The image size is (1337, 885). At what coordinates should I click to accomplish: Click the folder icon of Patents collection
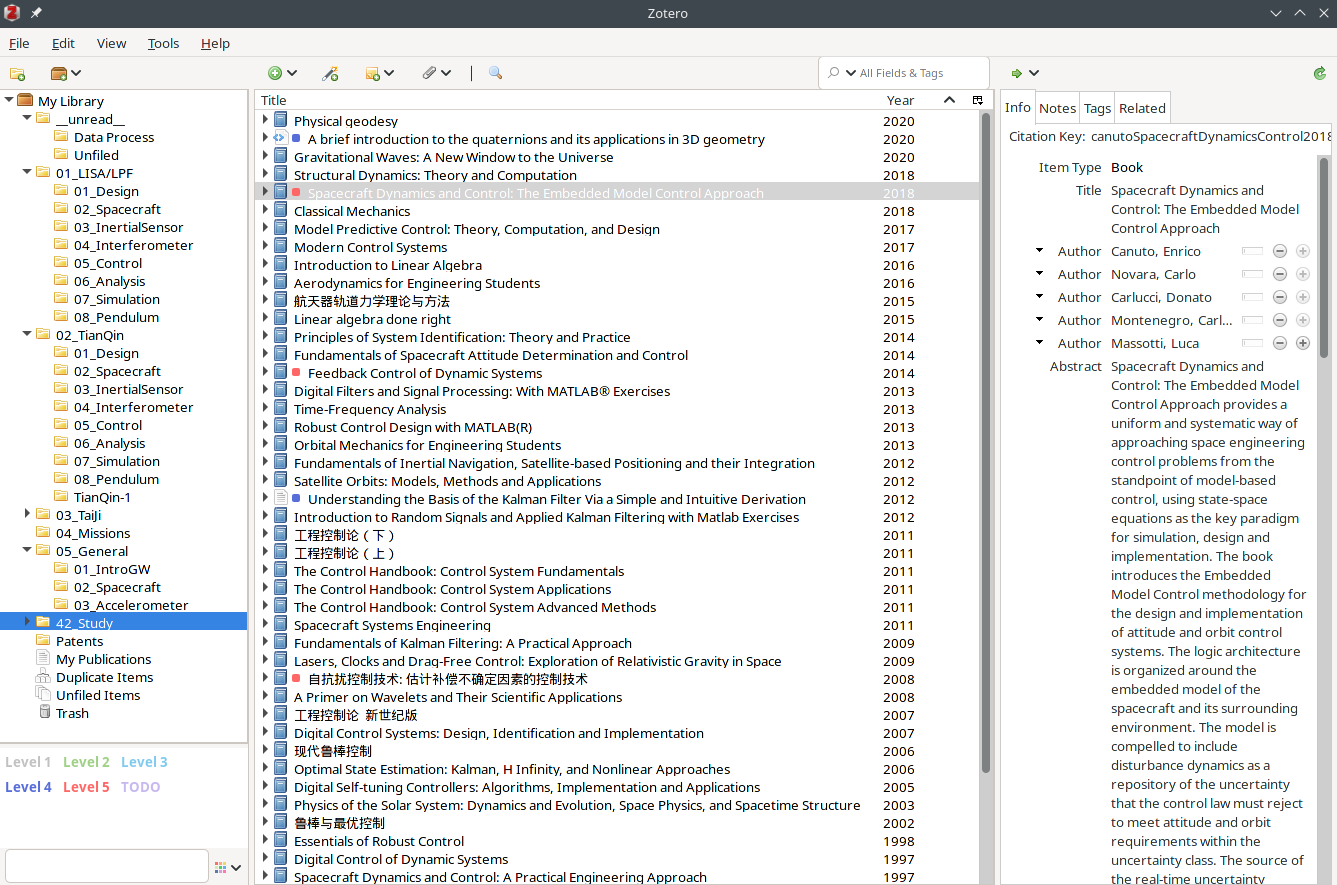pyautogui.click(x=43, y=641)
